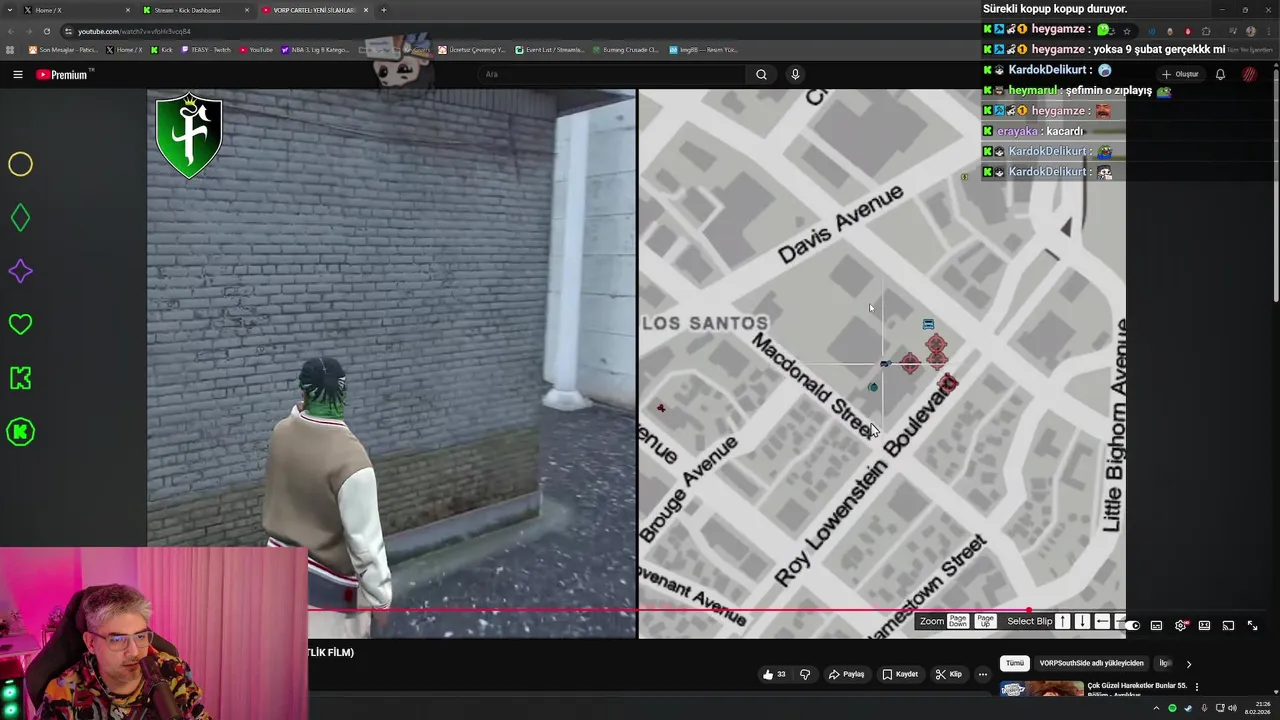This screenshot has height=720, width=1280.
Task: Open Spotify from the system tray
Action: [1173, 708]
